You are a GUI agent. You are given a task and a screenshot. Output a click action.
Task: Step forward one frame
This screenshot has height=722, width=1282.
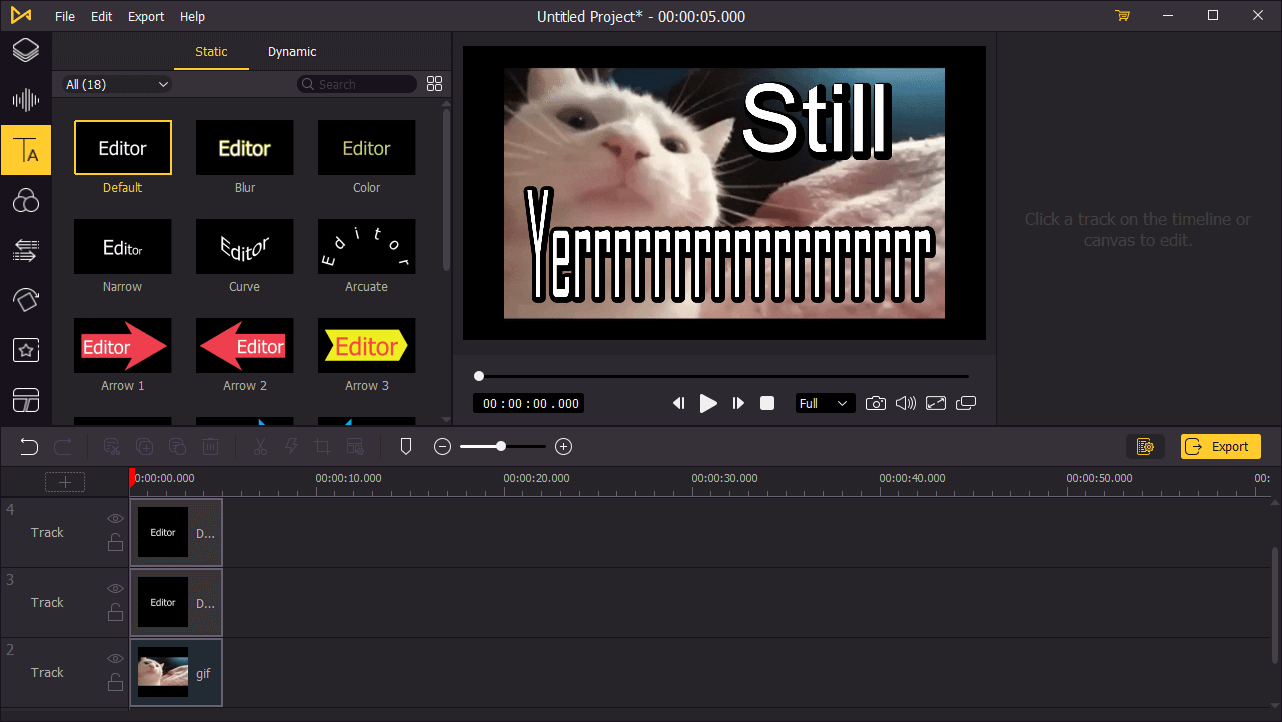[x=738, y=403]
